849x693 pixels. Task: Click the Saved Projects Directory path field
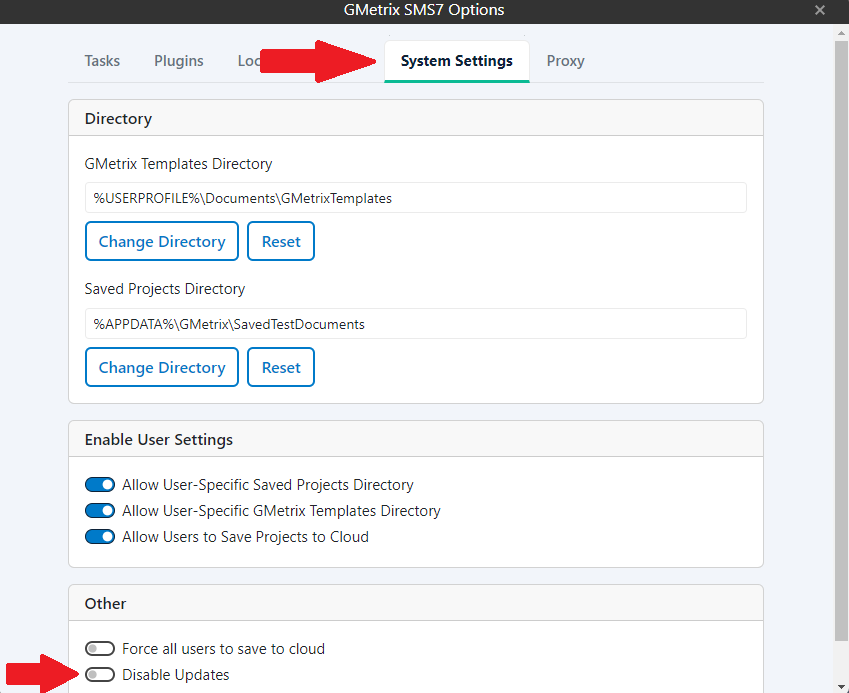pyautogui.click(x=415, y=324)
